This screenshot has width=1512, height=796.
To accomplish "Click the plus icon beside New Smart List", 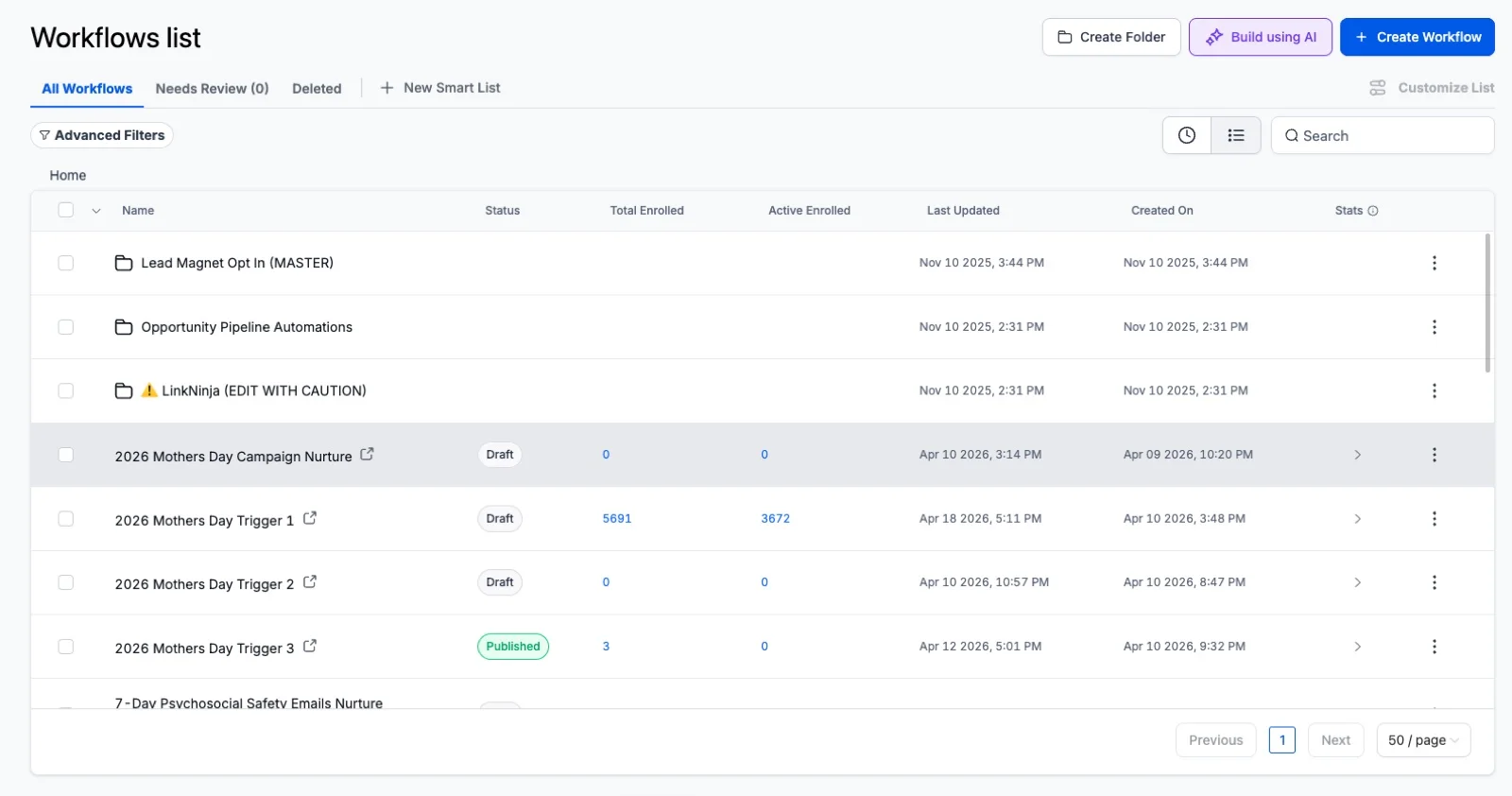I will (387, 88).
